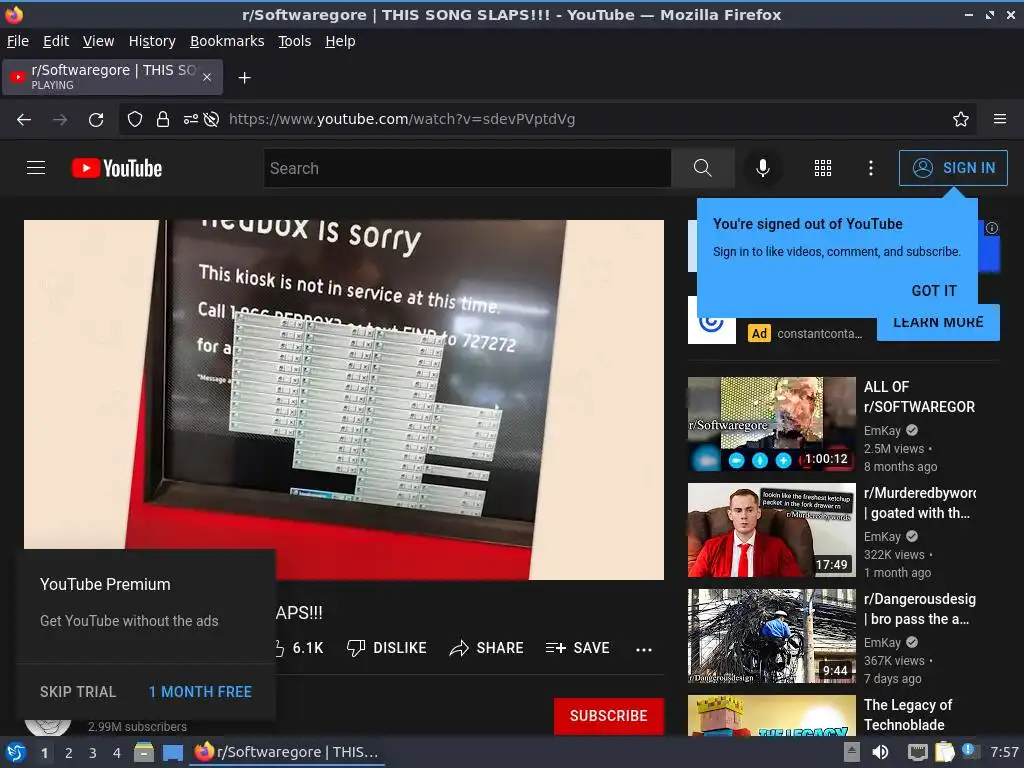
Task: Open YouTube guide sidebar menu
Action: [x=36, y=168]
